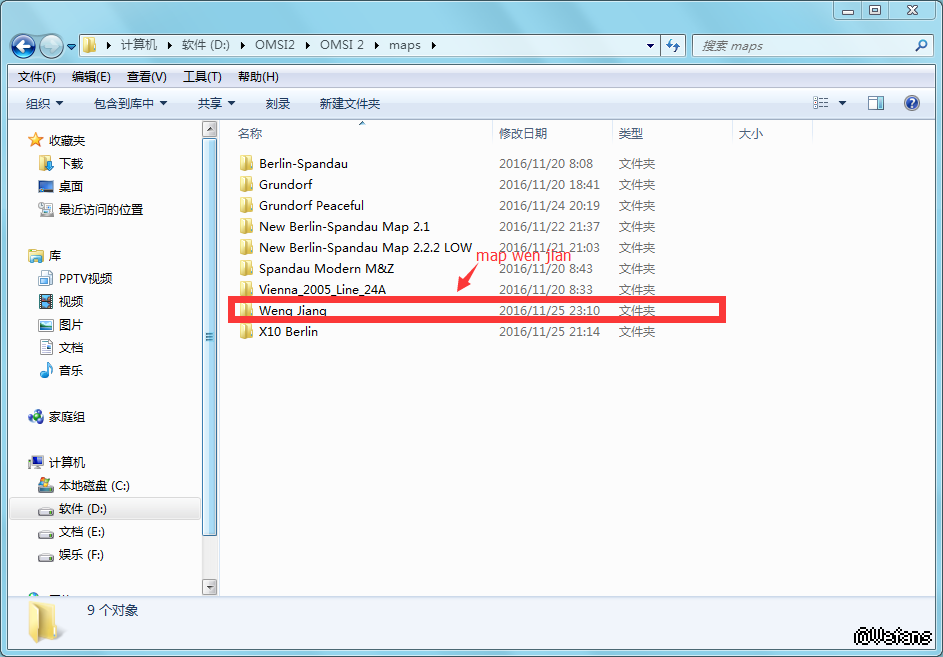
Task: Click the refresh button beside address bar
Action: tap(673, 46)
